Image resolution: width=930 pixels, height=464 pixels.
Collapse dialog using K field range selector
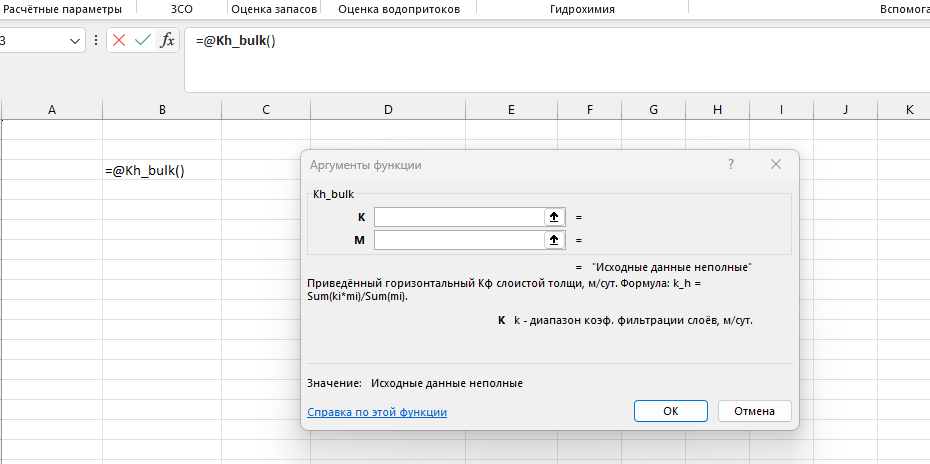[x=554, y=217]
